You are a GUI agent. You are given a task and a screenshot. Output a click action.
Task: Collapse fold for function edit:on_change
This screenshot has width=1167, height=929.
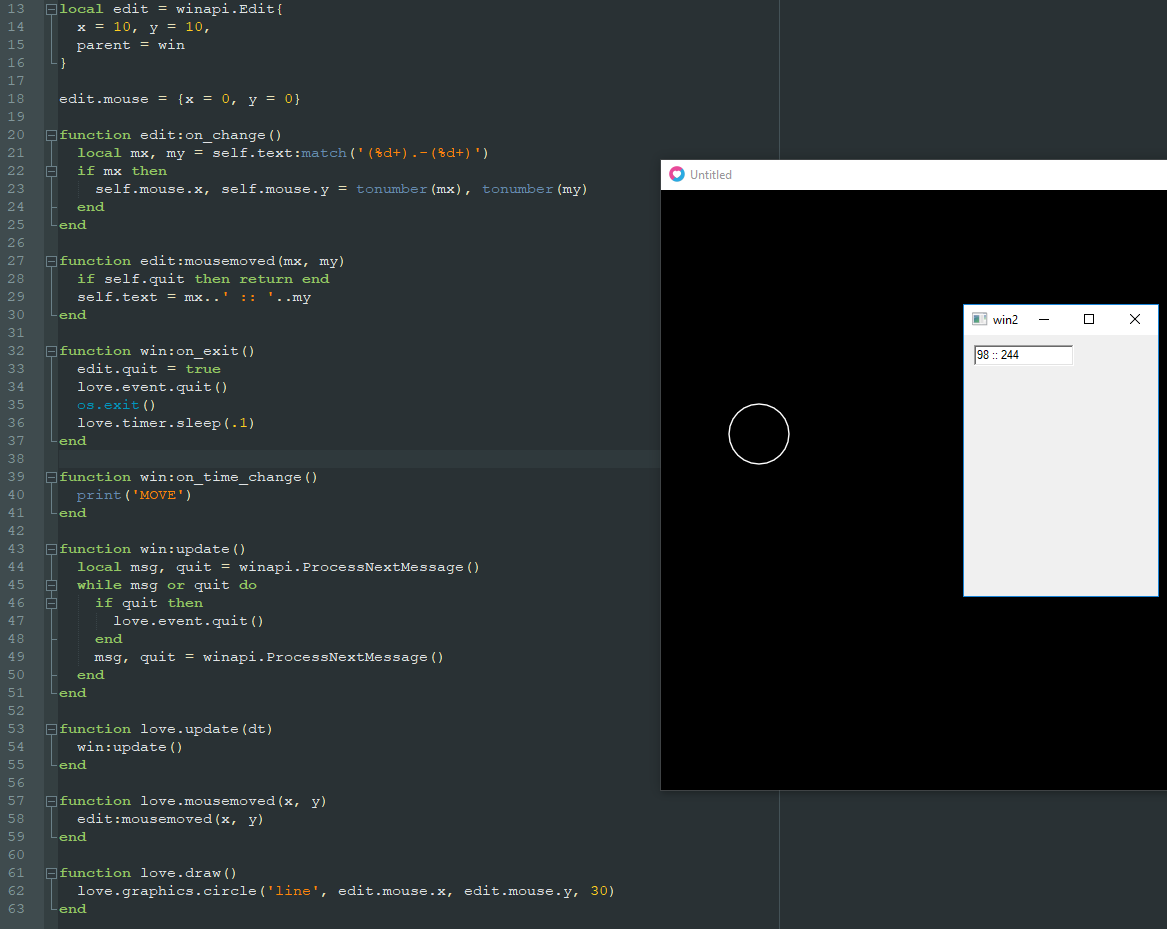coord(51,135)
